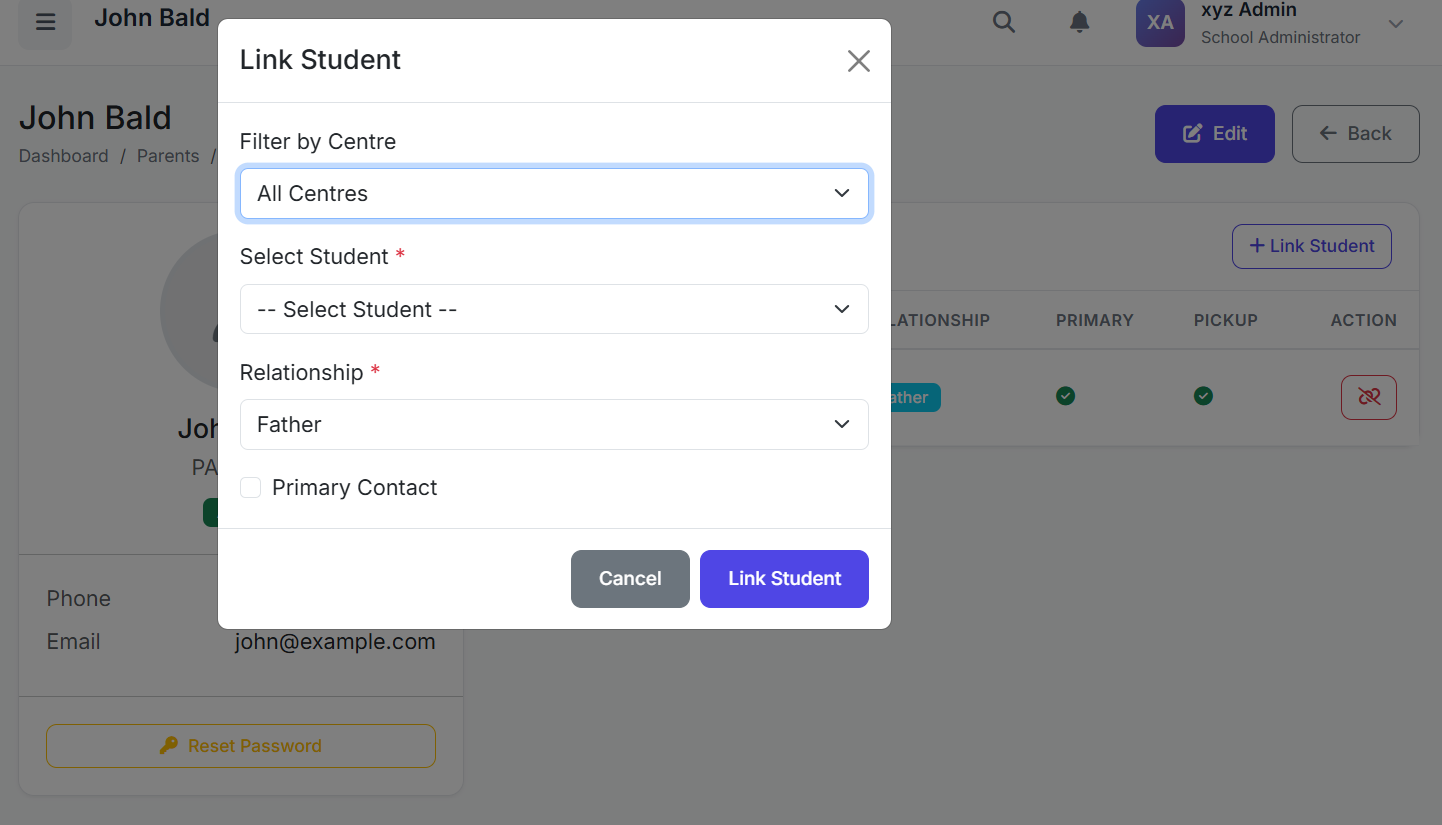The width and height of the screenshot is (1442, 825).
Task: Click the green Primary check icon
Action: coord(1065,397)
